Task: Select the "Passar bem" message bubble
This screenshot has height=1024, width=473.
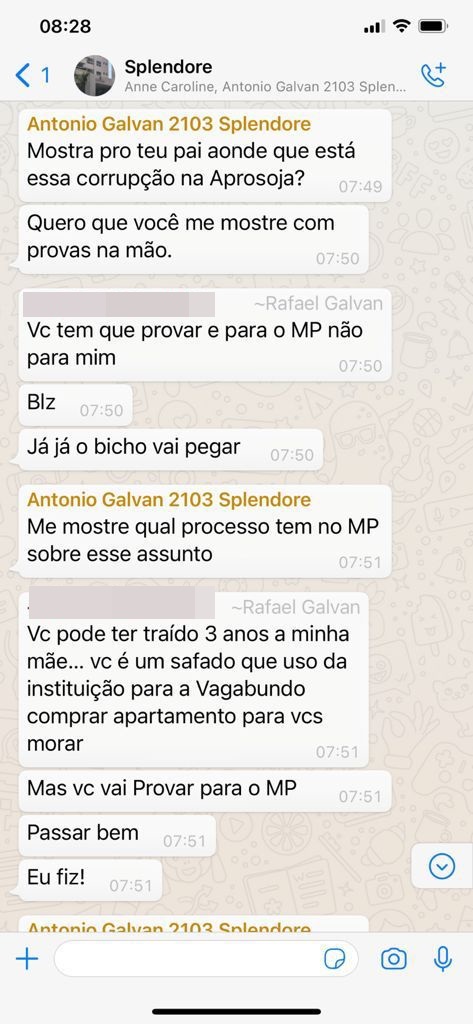Action: point(117,835)
